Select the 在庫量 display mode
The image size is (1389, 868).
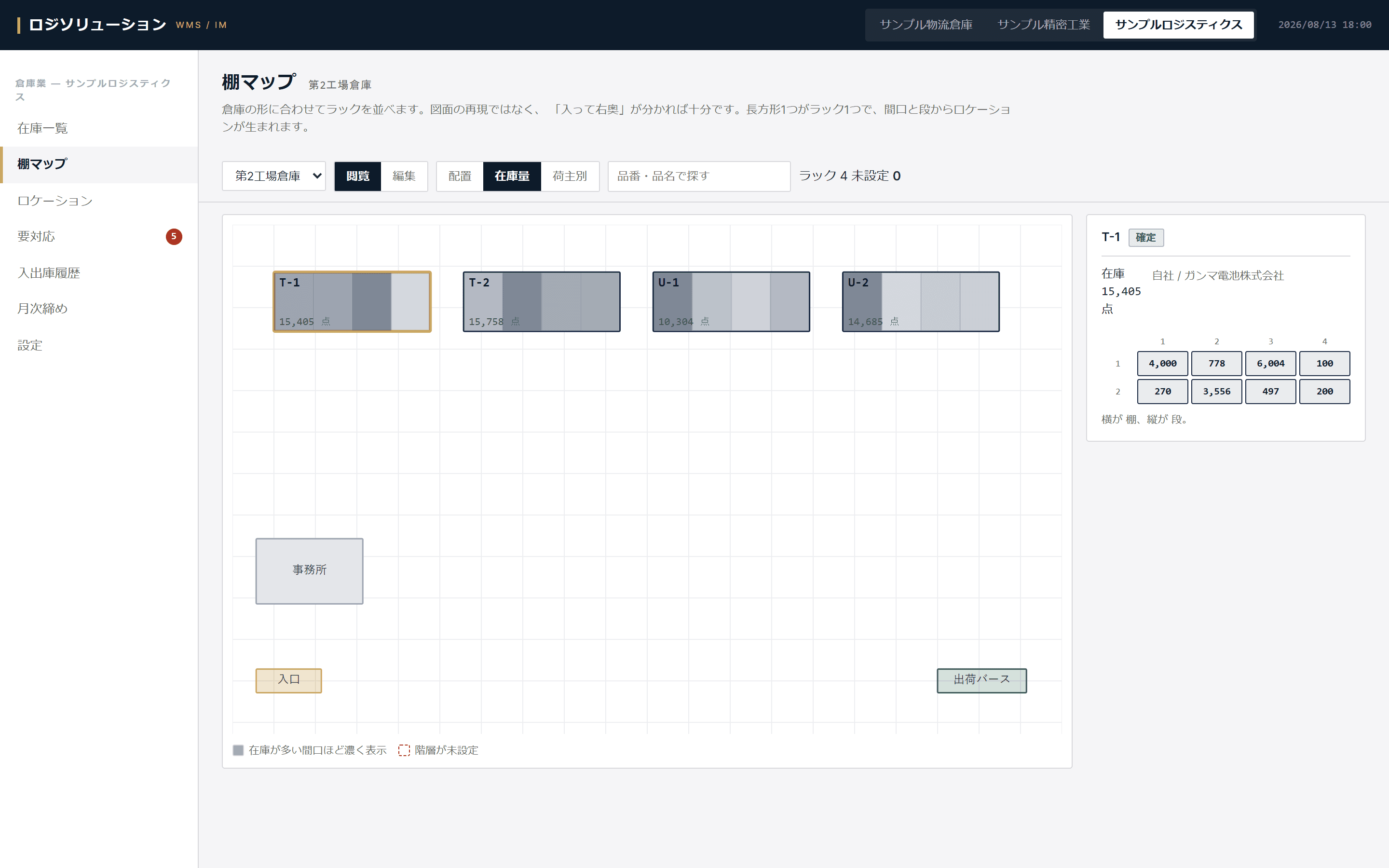[x=512, y=176]
